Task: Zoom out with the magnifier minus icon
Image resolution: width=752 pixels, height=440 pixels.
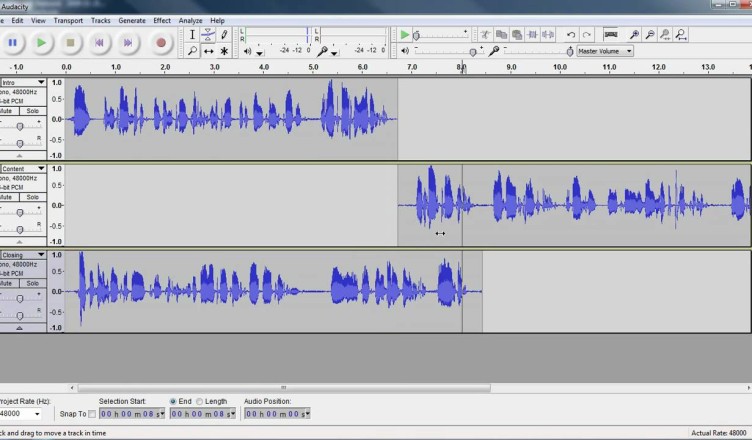Action: [650, 35]
